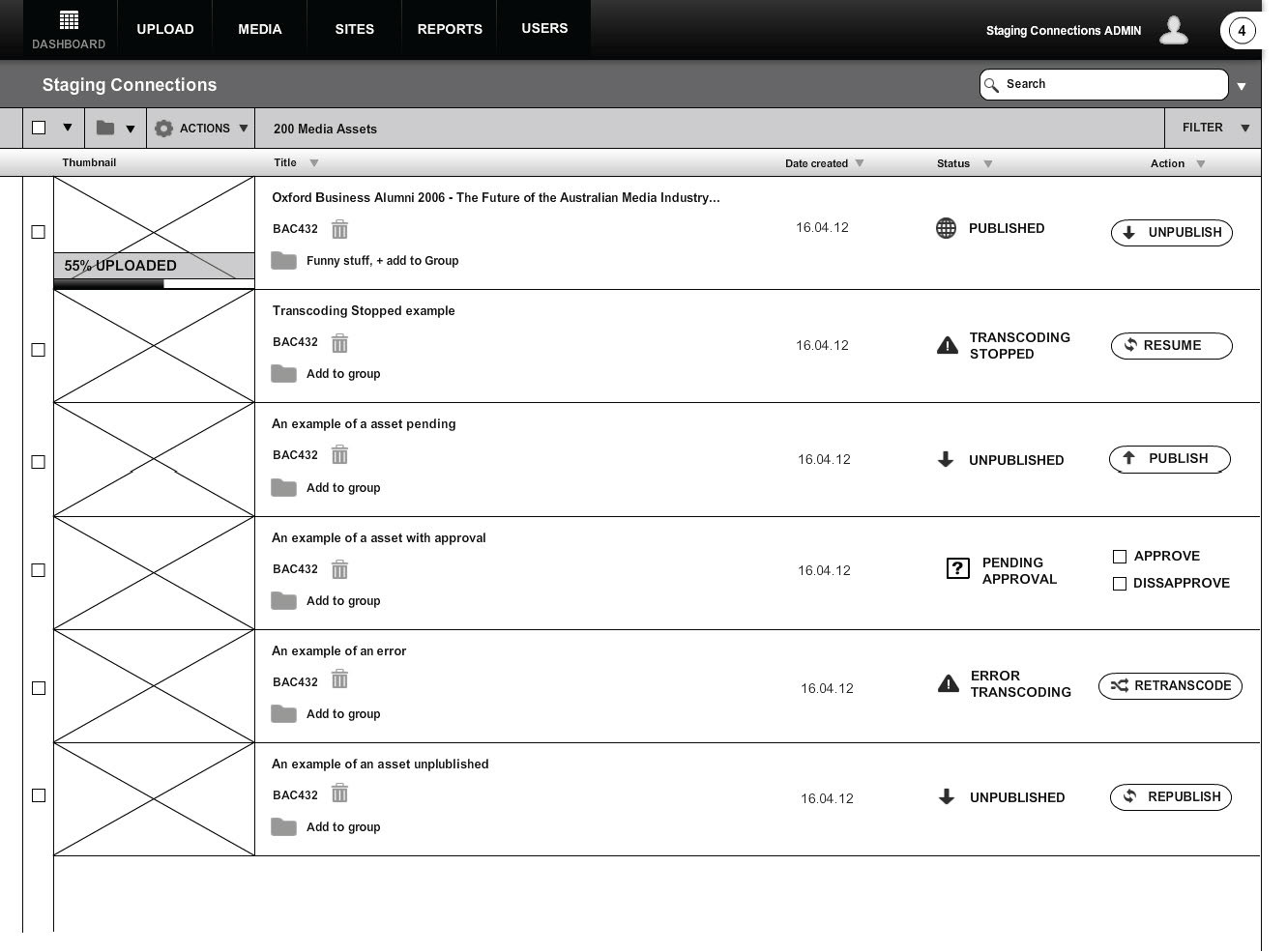This screenshot has height=952, width=1287.
Task: Click the UNPUBLISH button
Action: (x=1172, y=232)
